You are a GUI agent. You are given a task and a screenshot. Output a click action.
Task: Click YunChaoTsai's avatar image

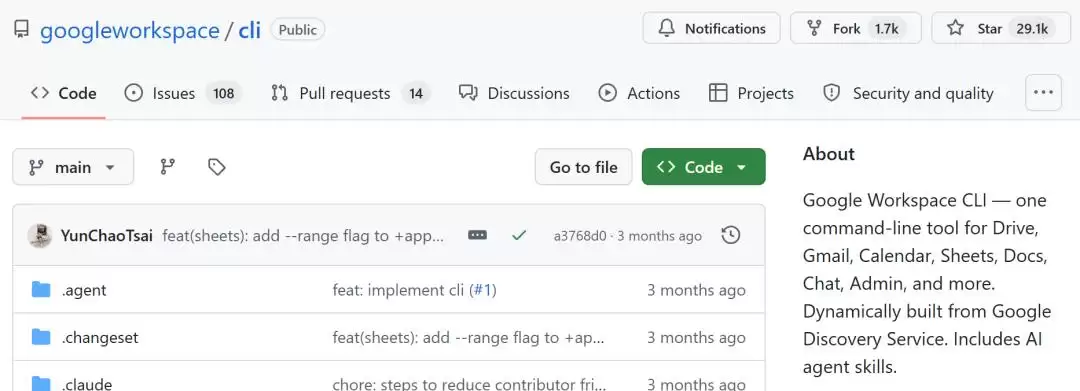(40, 235)
